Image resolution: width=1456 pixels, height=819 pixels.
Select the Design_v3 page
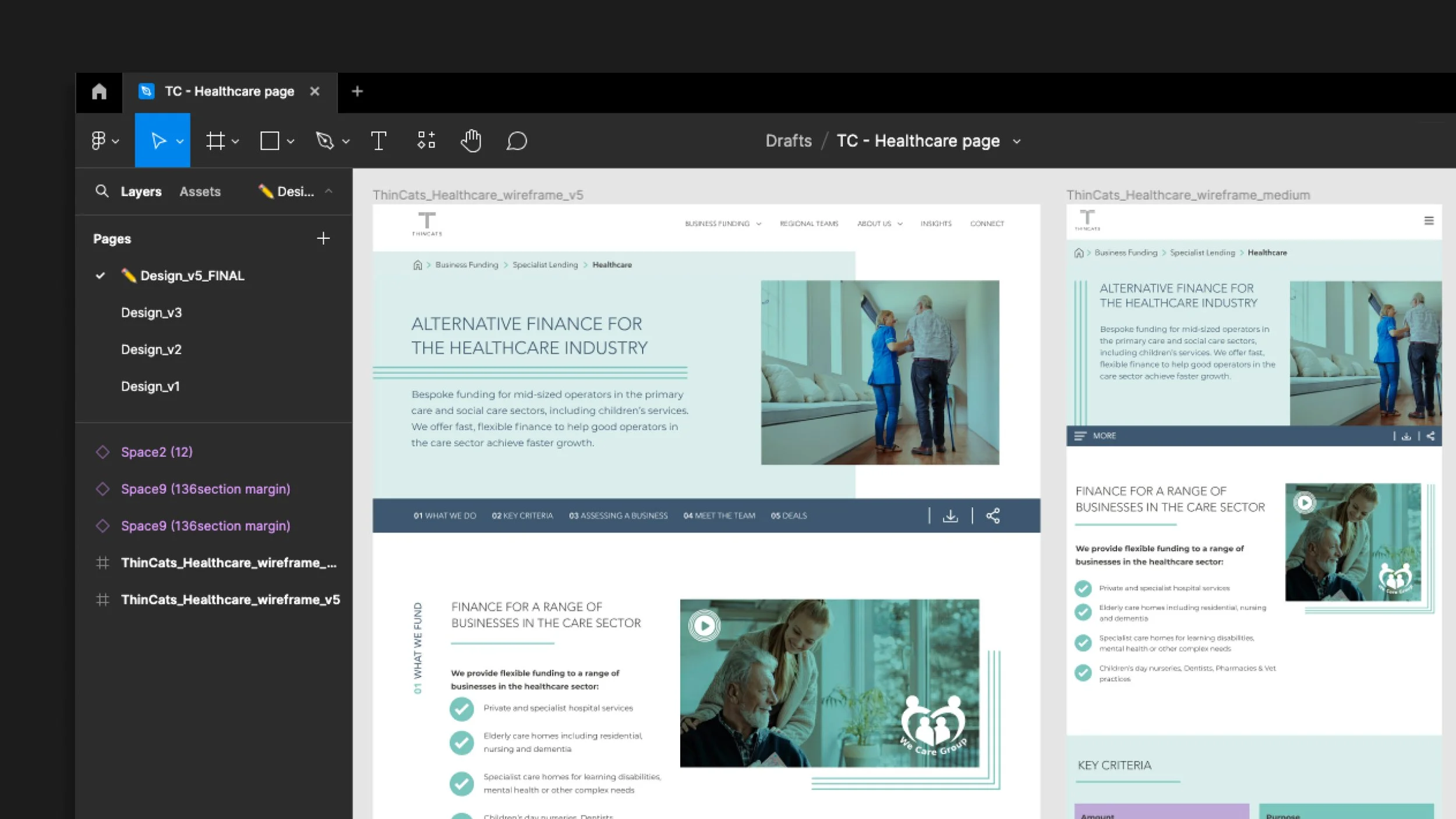point(151,313)
